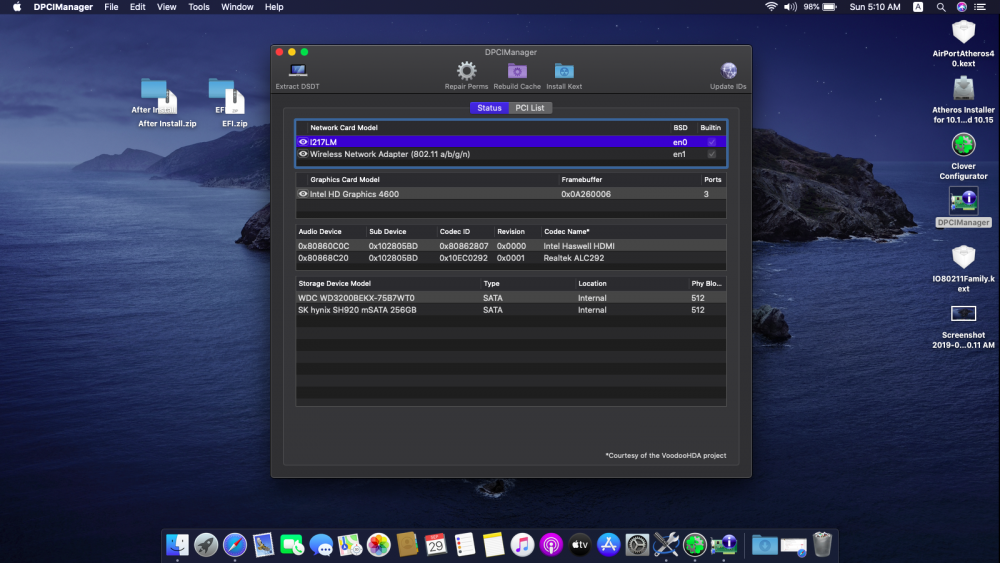
Task: Select the SK hynix SH920 mSATA 256GB row
Action: pos(511,310)
